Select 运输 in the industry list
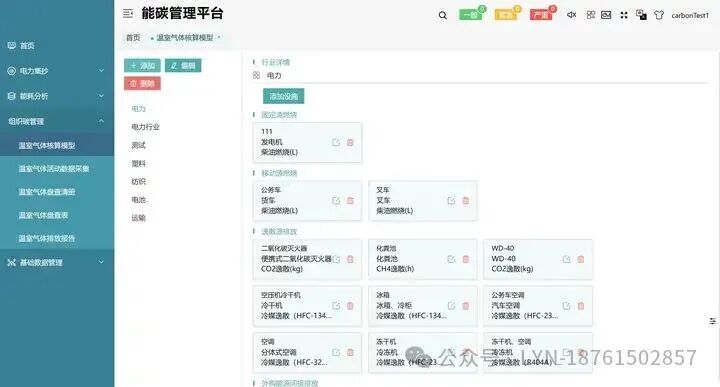Screen dimensions: 720x387 click(139, 218)
